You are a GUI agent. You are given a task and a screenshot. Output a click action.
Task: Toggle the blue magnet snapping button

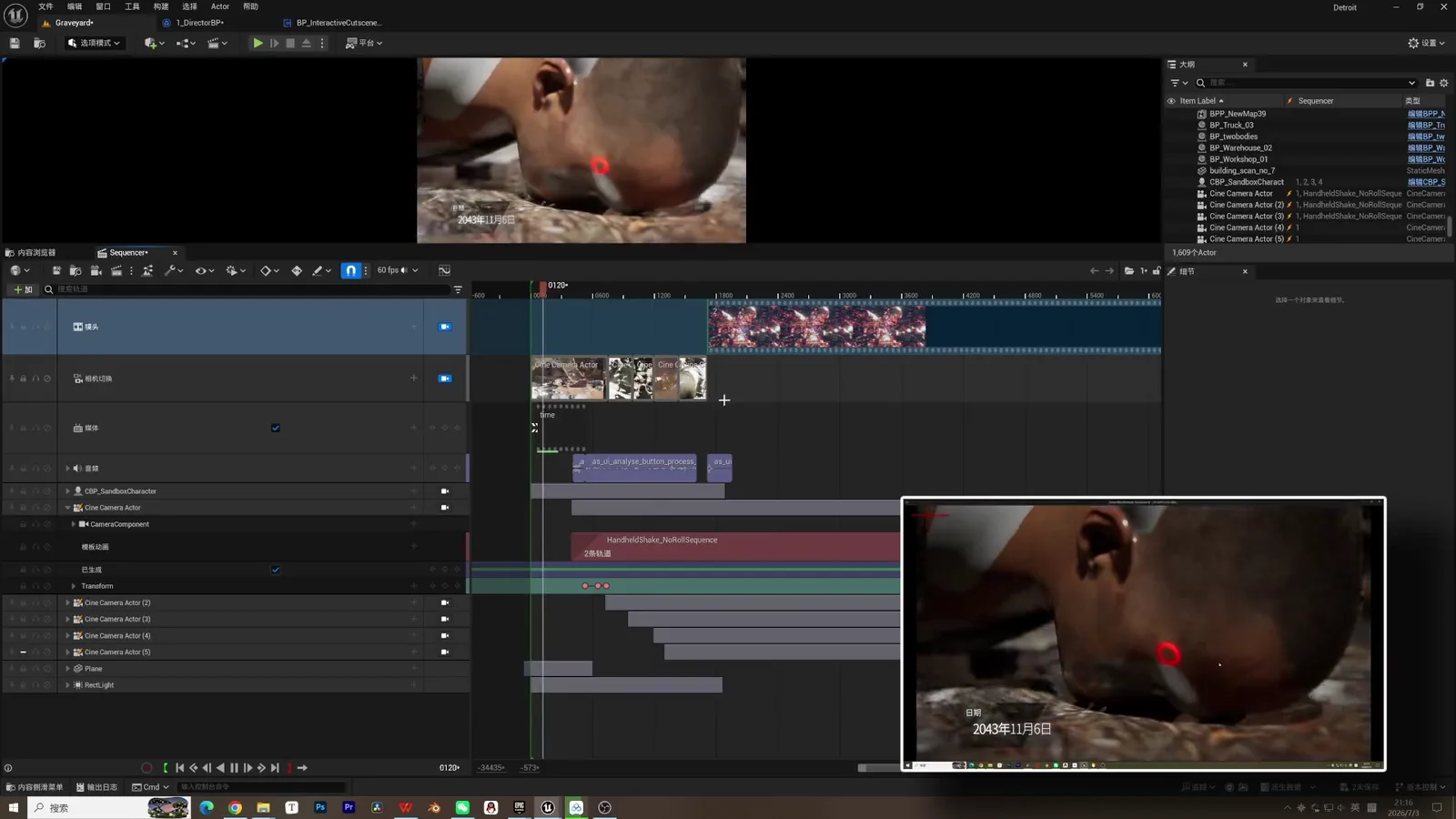350,270
